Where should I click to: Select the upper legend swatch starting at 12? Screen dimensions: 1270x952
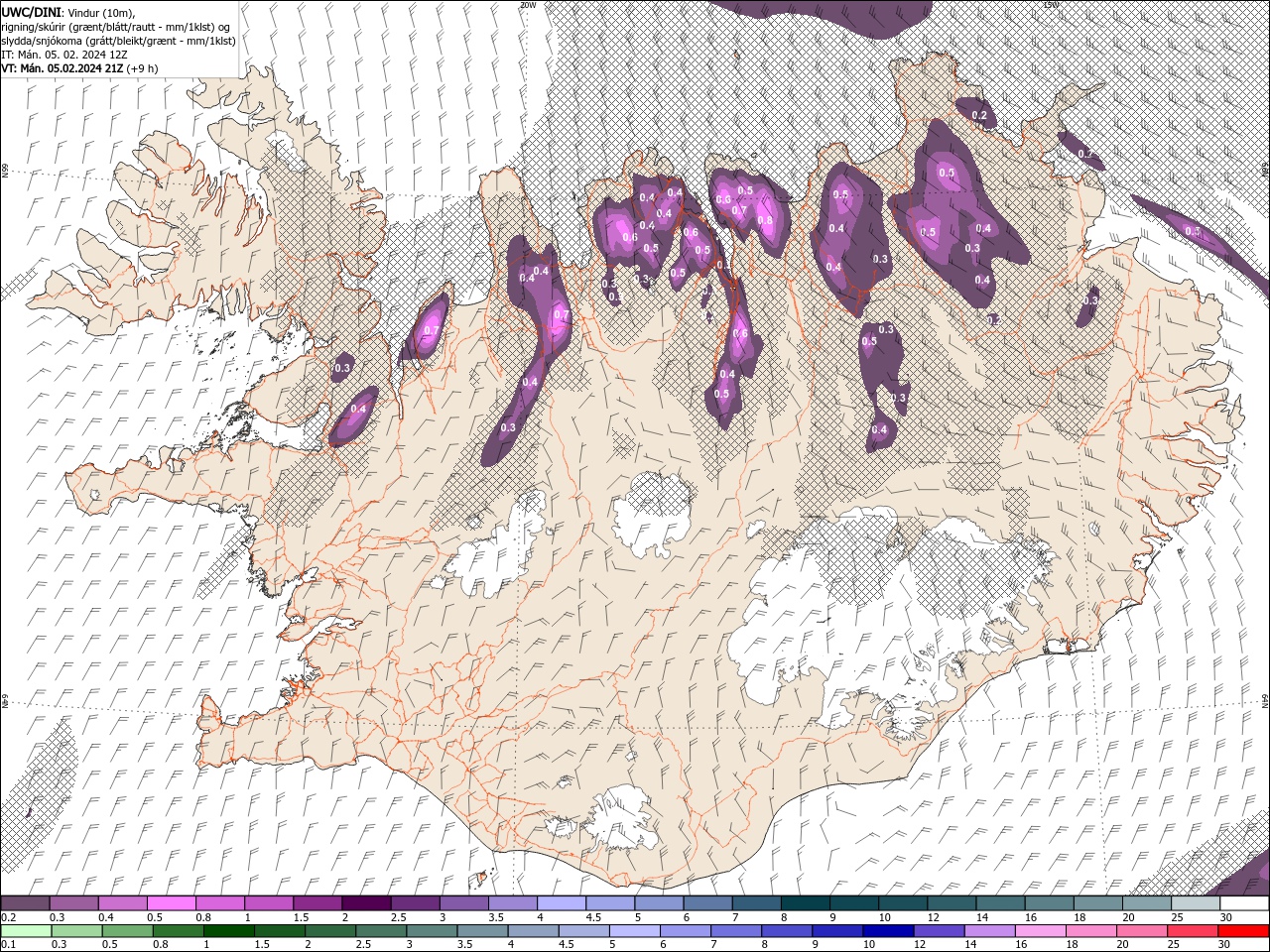pos(950,903)
